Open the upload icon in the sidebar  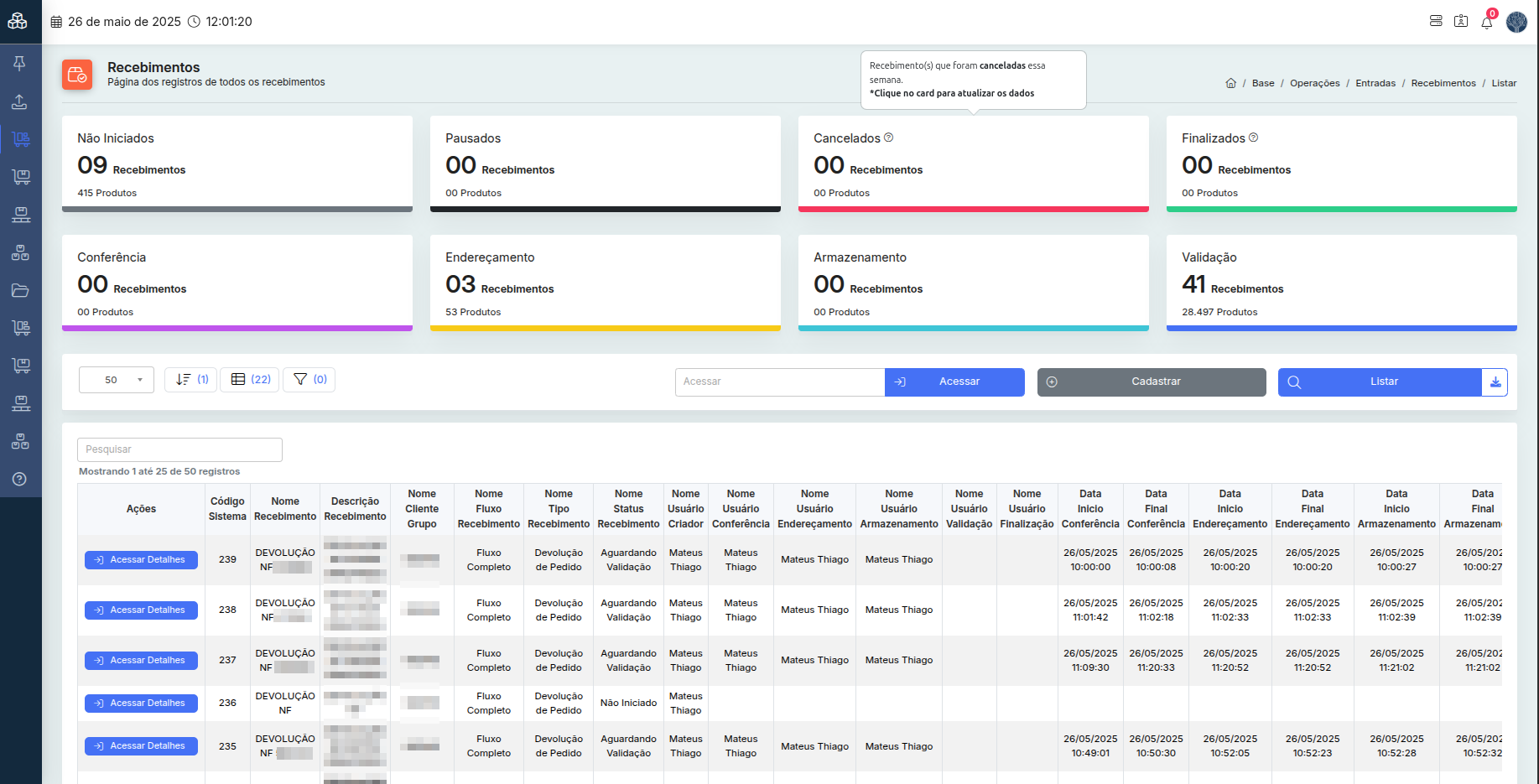(x=19, y=101)
